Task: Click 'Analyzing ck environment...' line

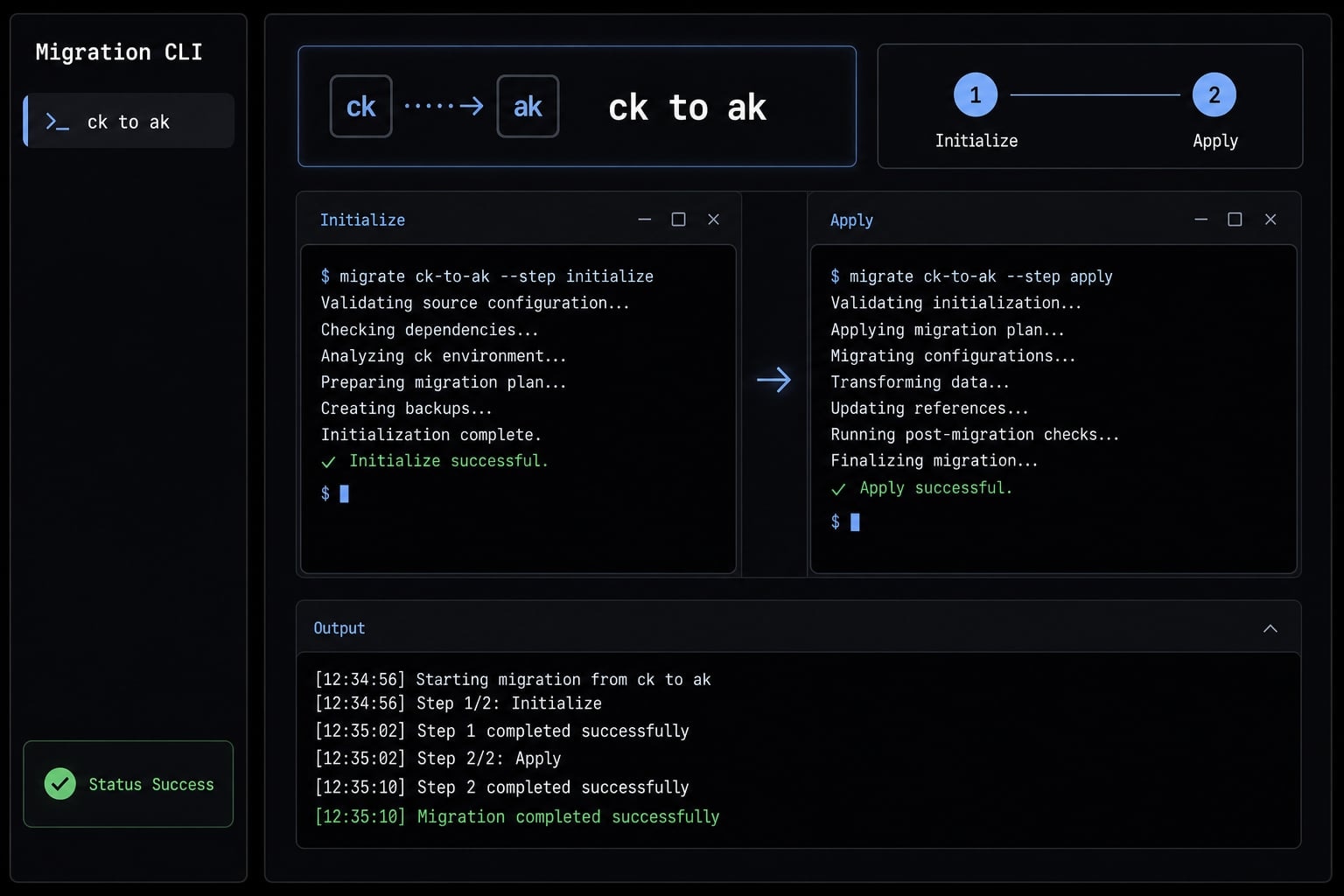Action: pyautogui.click(x=444, y=356)
